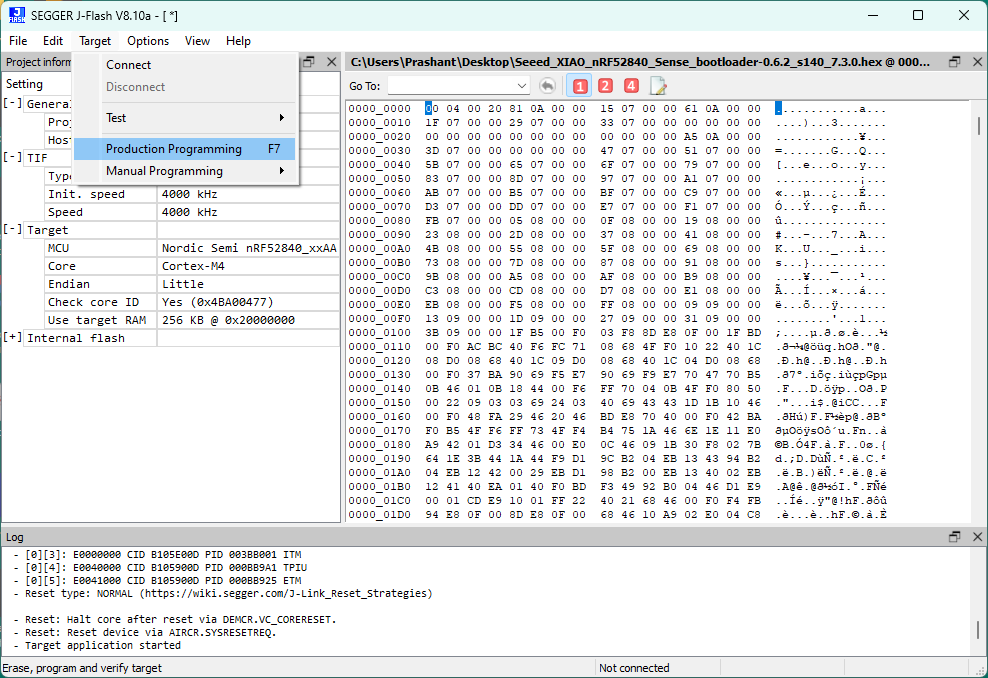Click the Yes (0x4BA00477) core ID value
The height and width of the screenshot is (678, 988).
[x=217, y=302]
